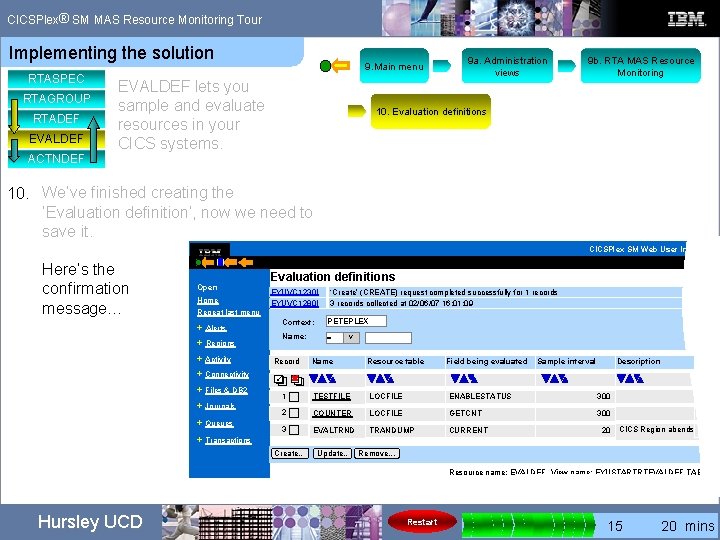Summarize by Name column icon
The height and width of the screenshot is (540, 720).
331,379
